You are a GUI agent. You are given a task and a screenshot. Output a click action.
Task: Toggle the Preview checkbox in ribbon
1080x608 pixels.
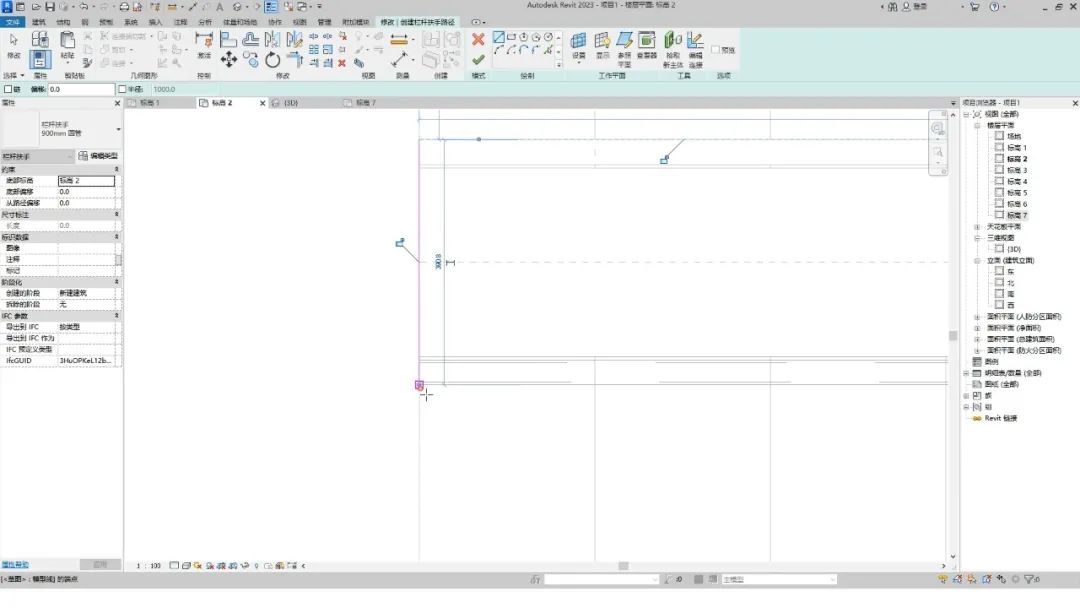pyautogui.click(x=716, y=50)
